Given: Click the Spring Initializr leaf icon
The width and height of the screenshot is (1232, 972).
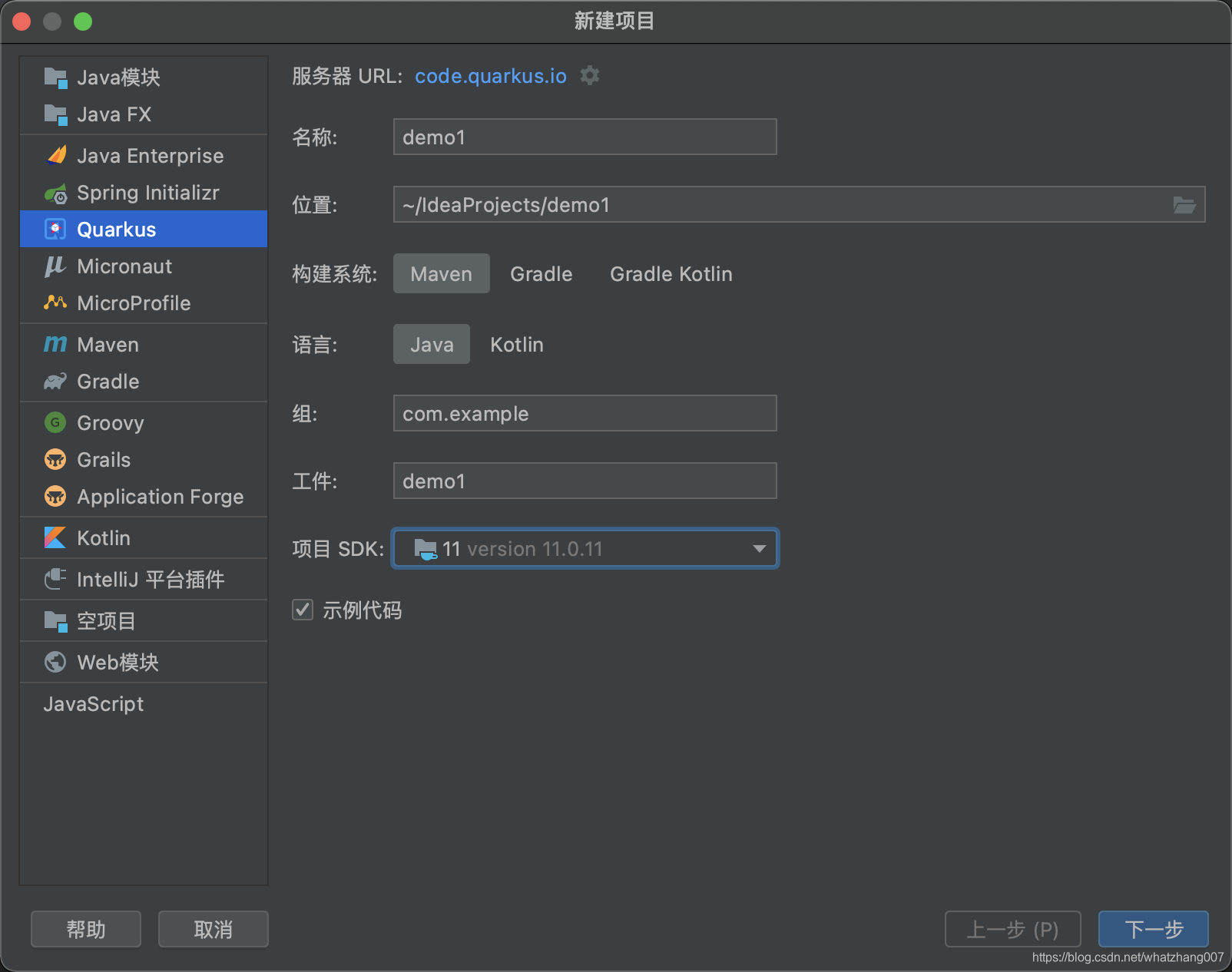Looking at the screenshot, I should click(55, 193).
